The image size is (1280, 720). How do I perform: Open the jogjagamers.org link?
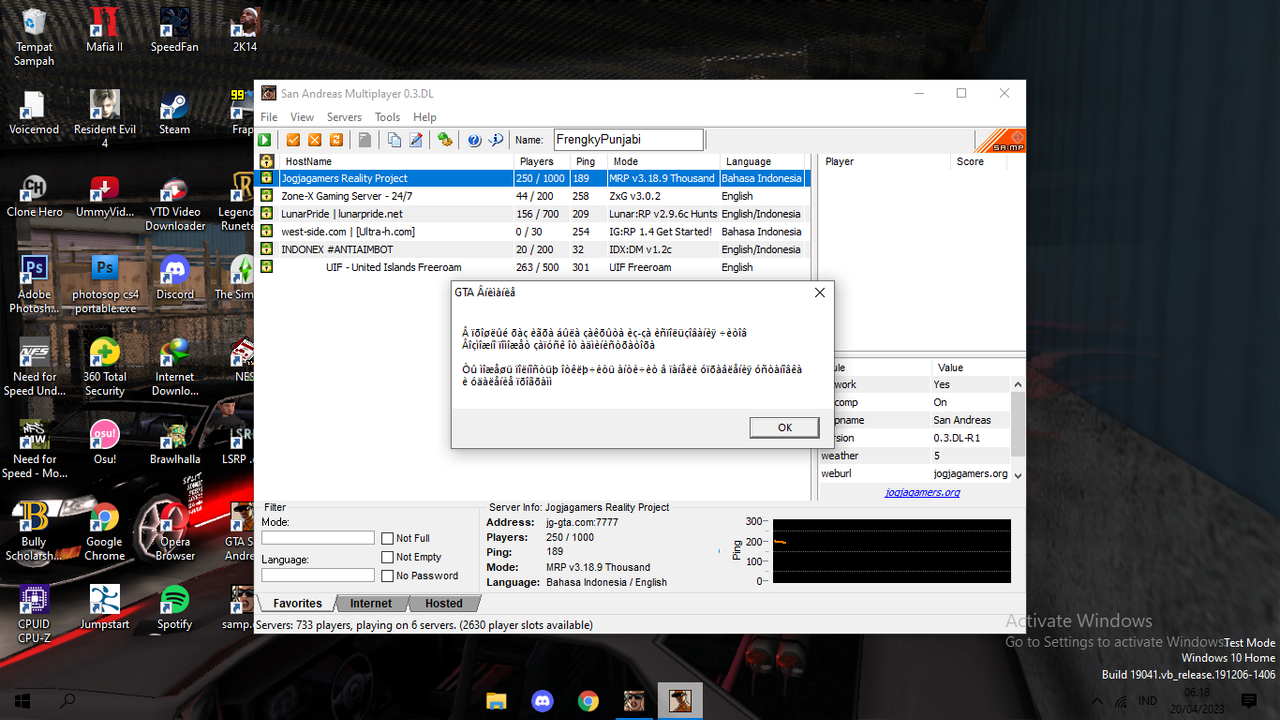(922, 492)
